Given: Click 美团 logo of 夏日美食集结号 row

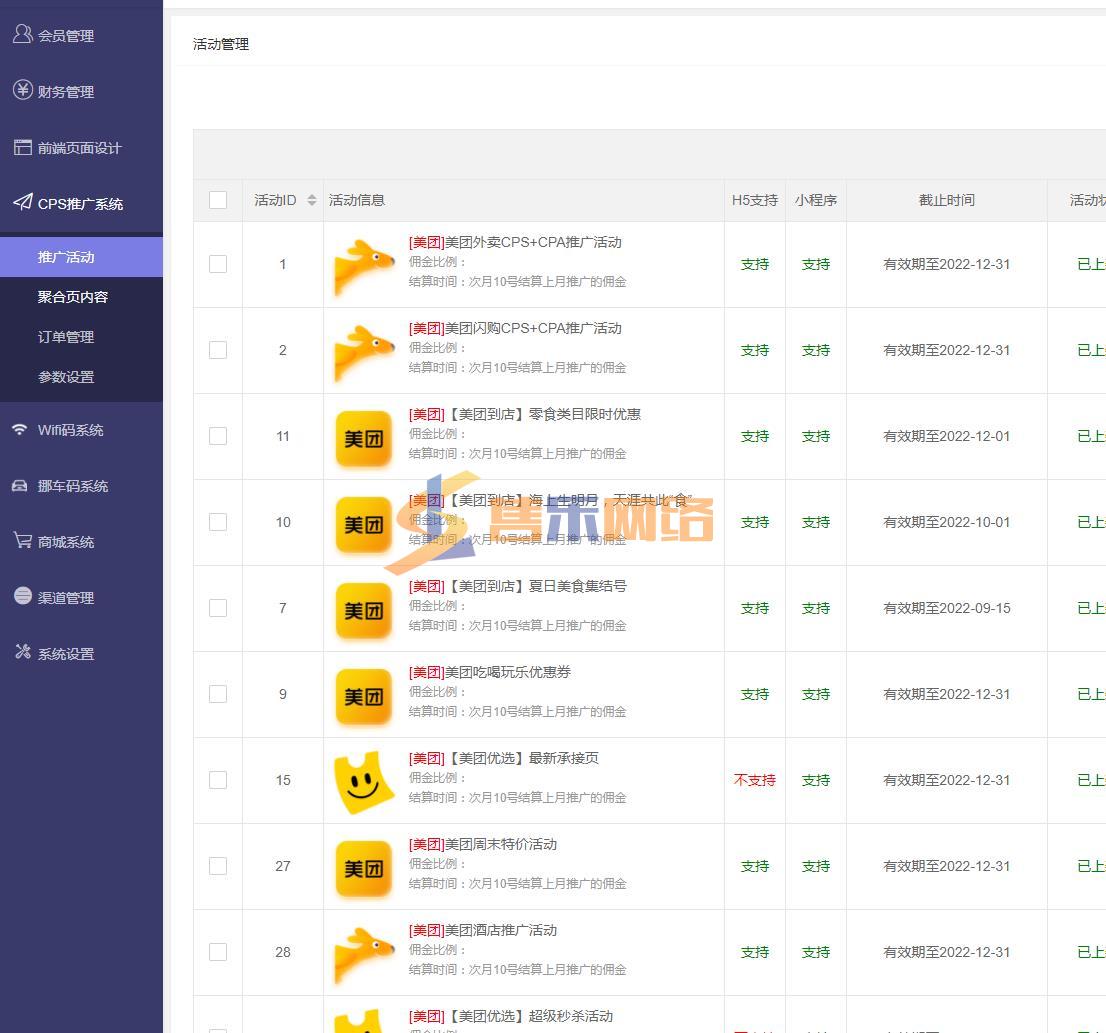Looking at the screenshot, I should [x=363, y=611].
